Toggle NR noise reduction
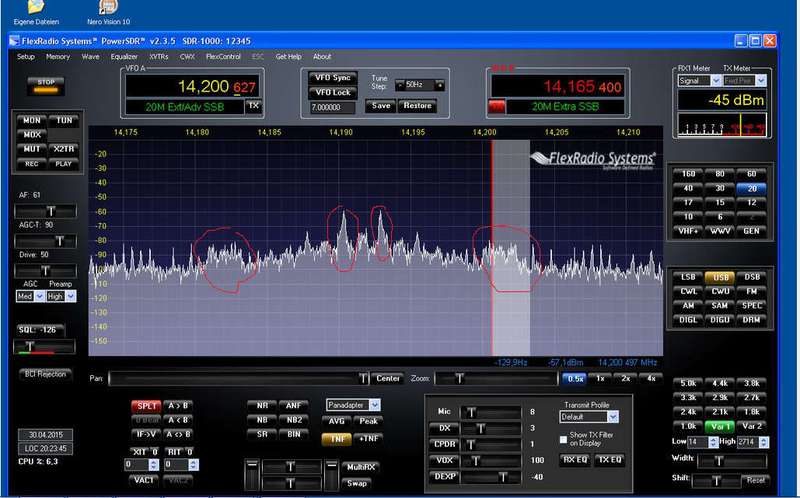 262,406
